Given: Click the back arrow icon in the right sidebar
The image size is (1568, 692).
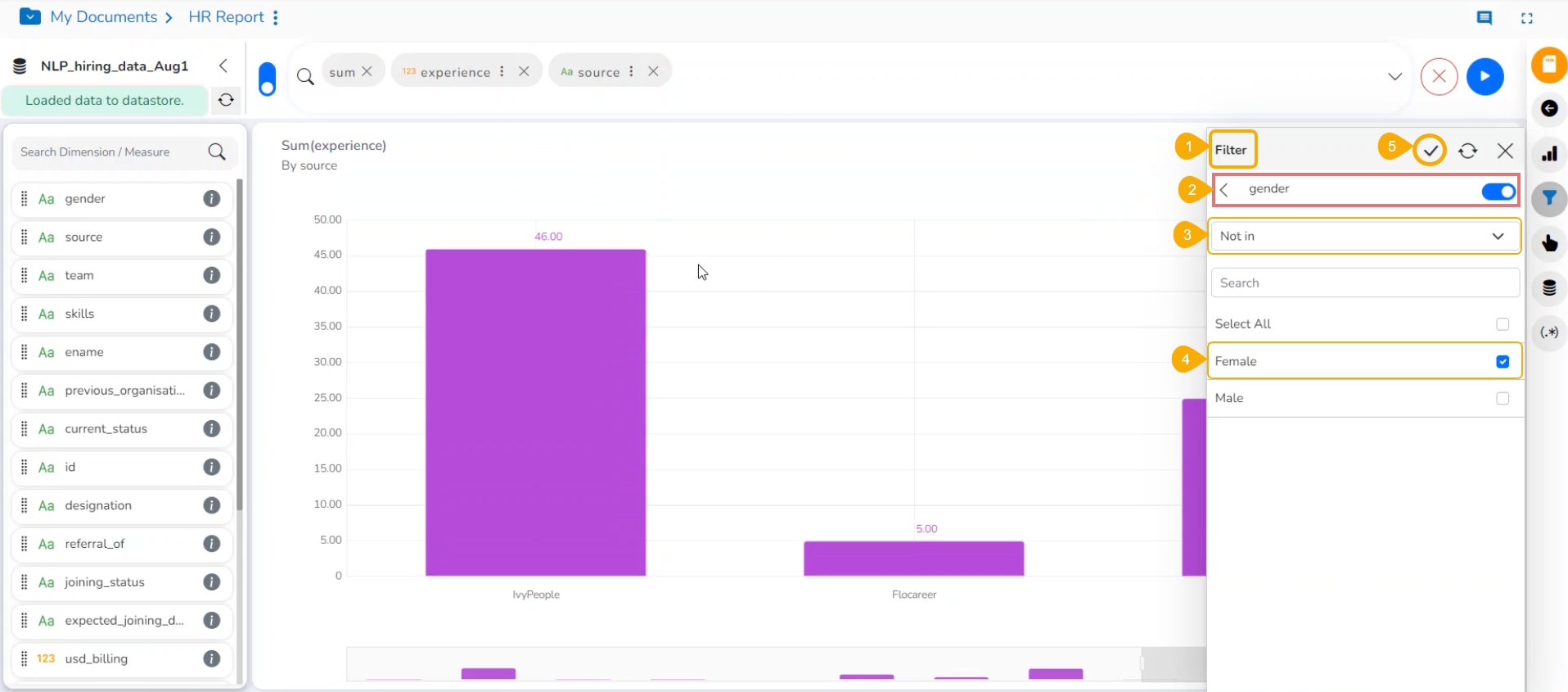Looking at the screenshot, I should [1549, 108].
